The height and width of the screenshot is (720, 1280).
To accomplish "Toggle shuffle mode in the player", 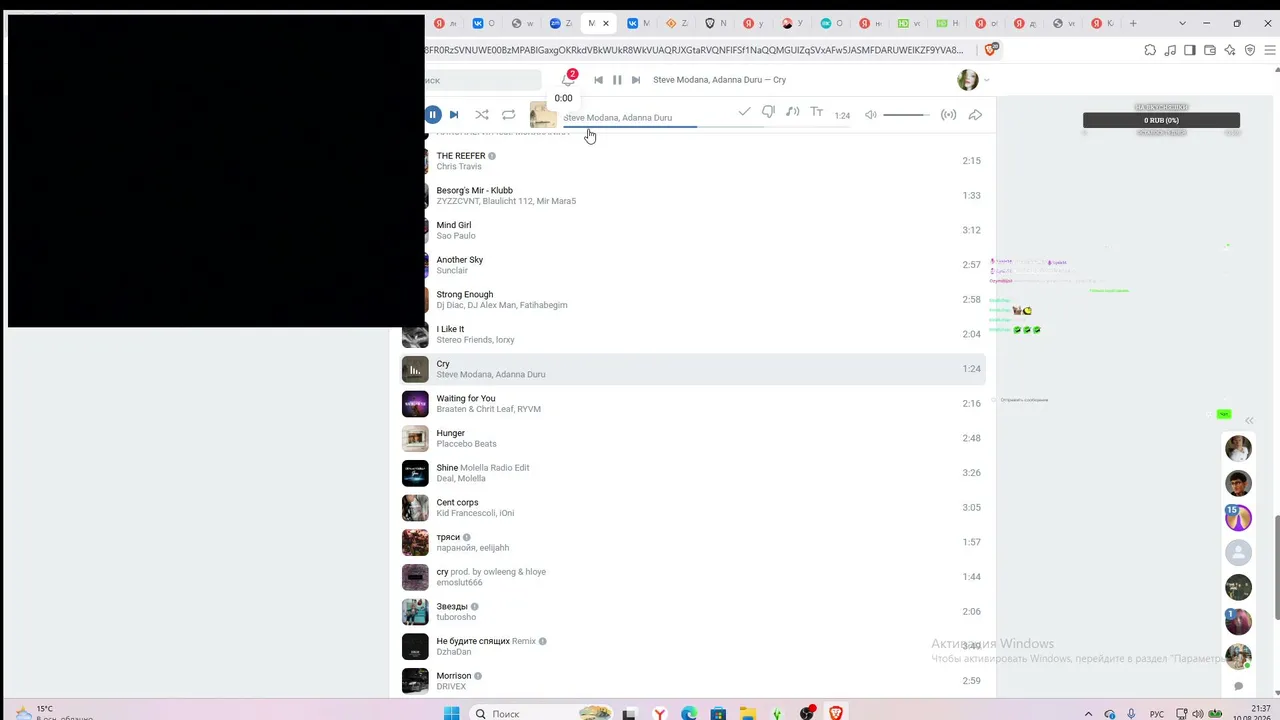I will coord(482,115).
